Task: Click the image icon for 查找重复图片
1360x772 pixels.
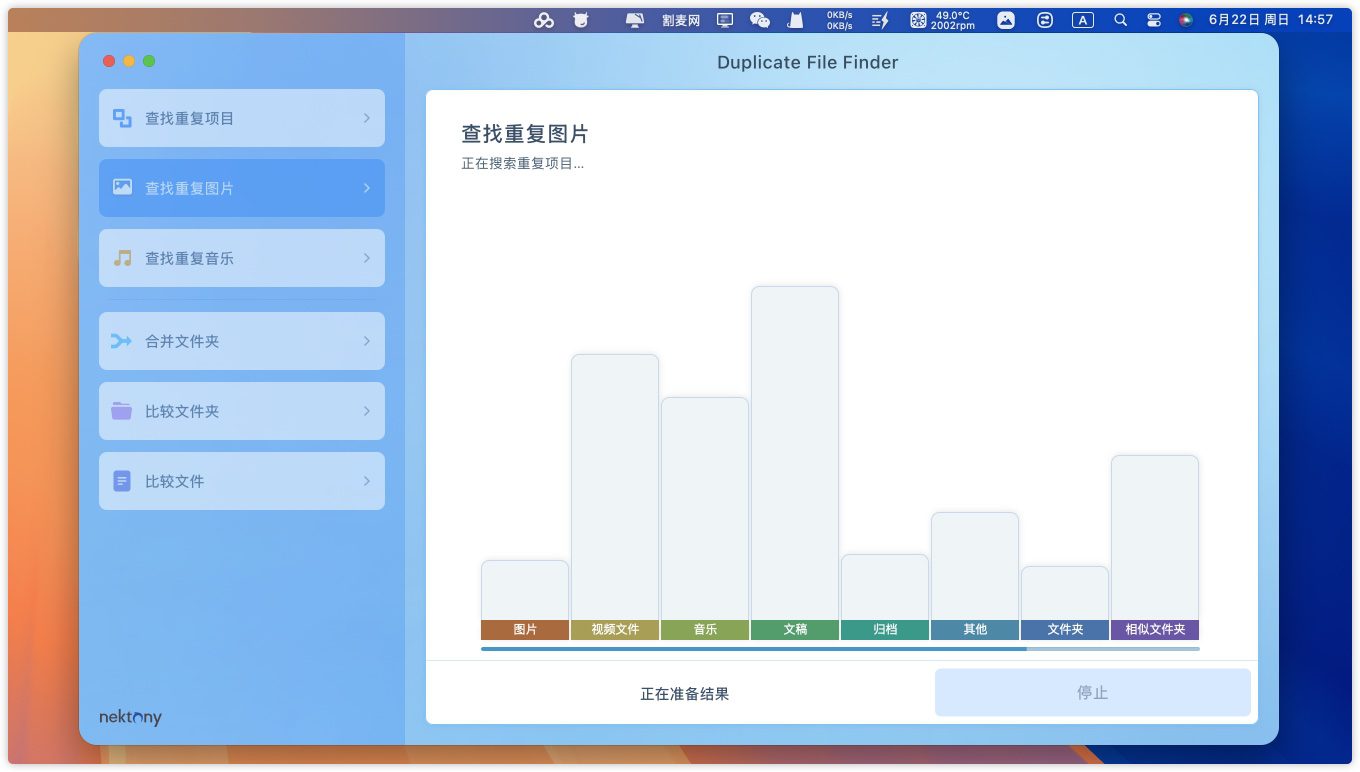Action: tap(122, 187)
